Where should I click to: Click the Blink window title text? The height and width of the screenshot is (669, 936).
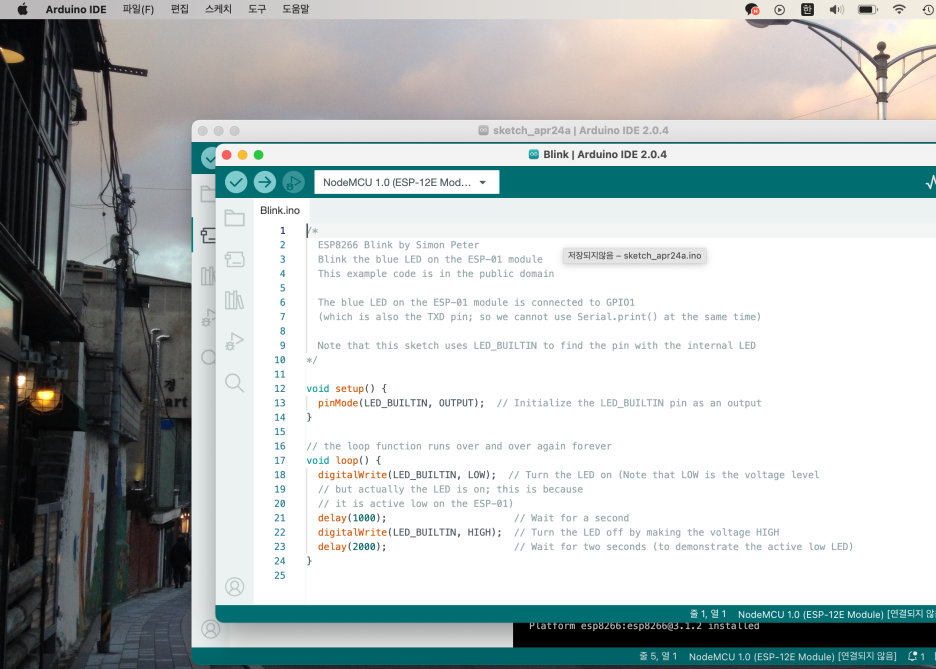click(x=604, y=155)
